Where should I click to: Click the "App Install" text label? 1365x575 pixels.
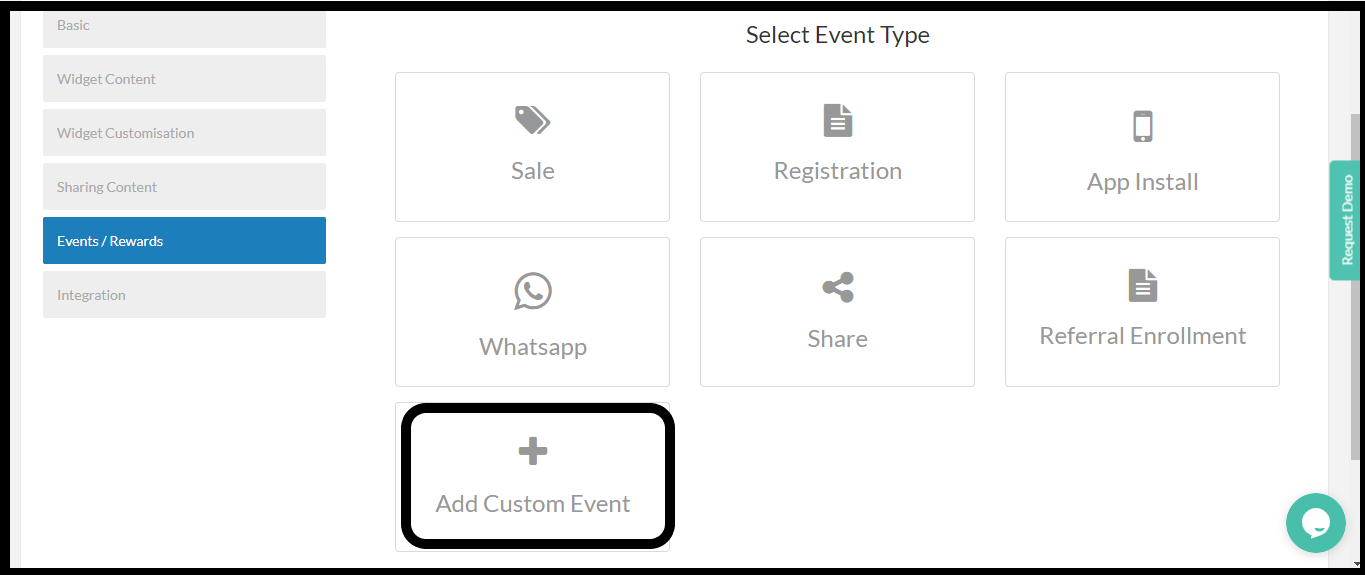point(1142,182)
